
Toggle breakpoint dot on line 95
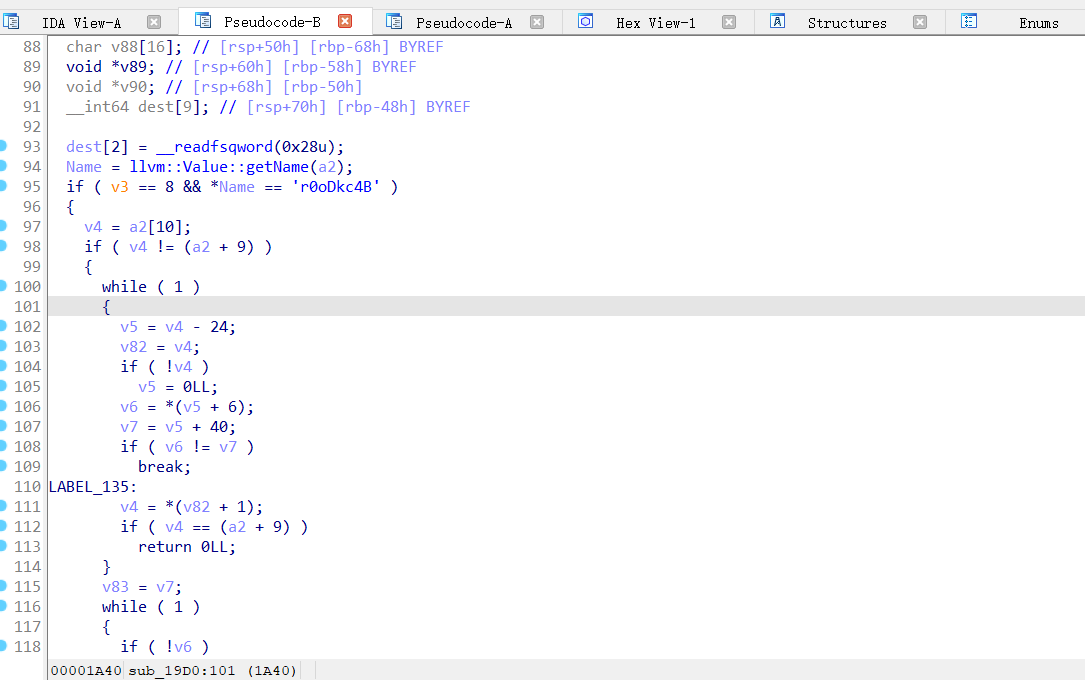tap(3, 186)
